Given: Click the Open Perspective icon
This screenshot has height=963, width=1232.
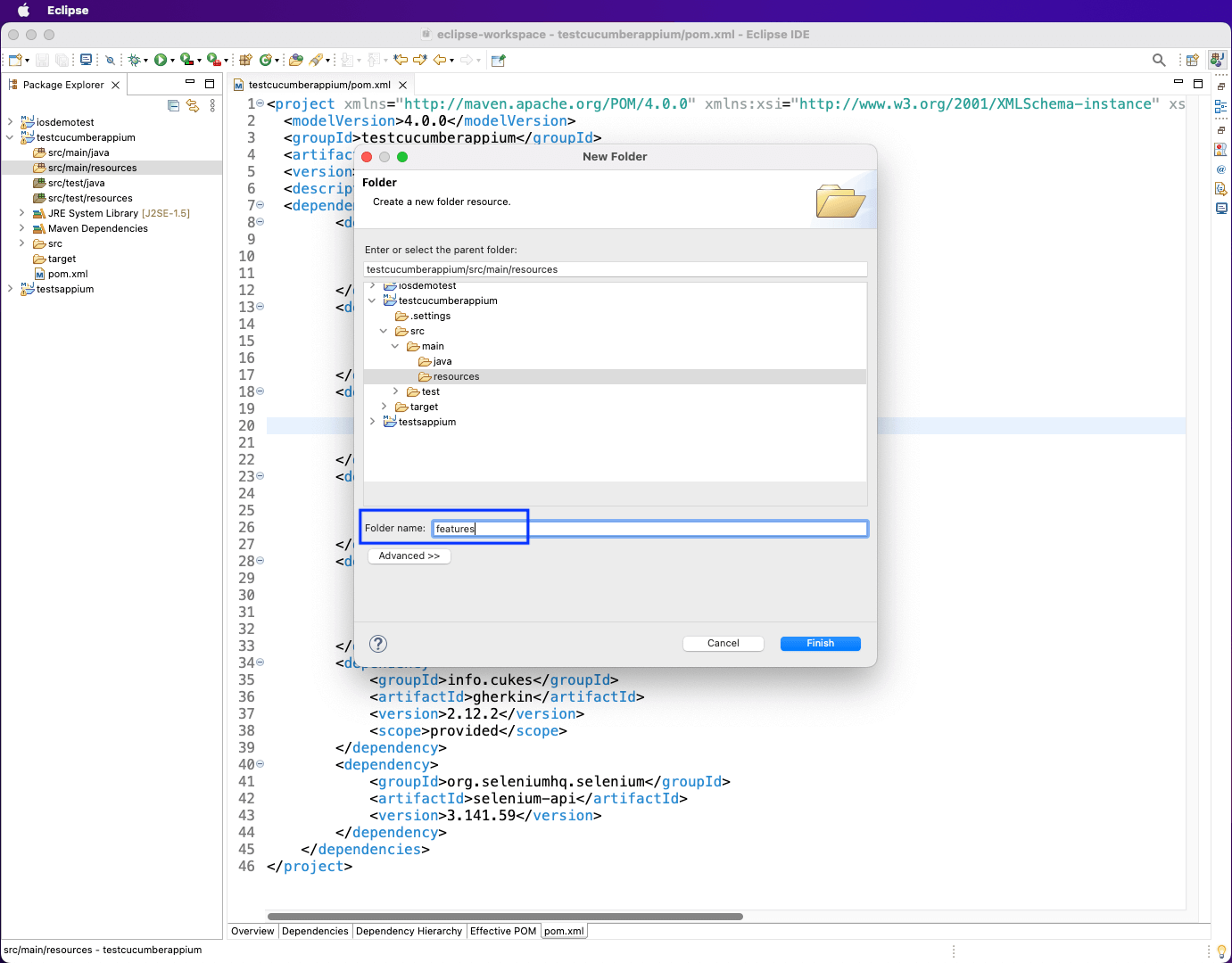Looking at the screenshot, I should click(x=1192, y=60).
